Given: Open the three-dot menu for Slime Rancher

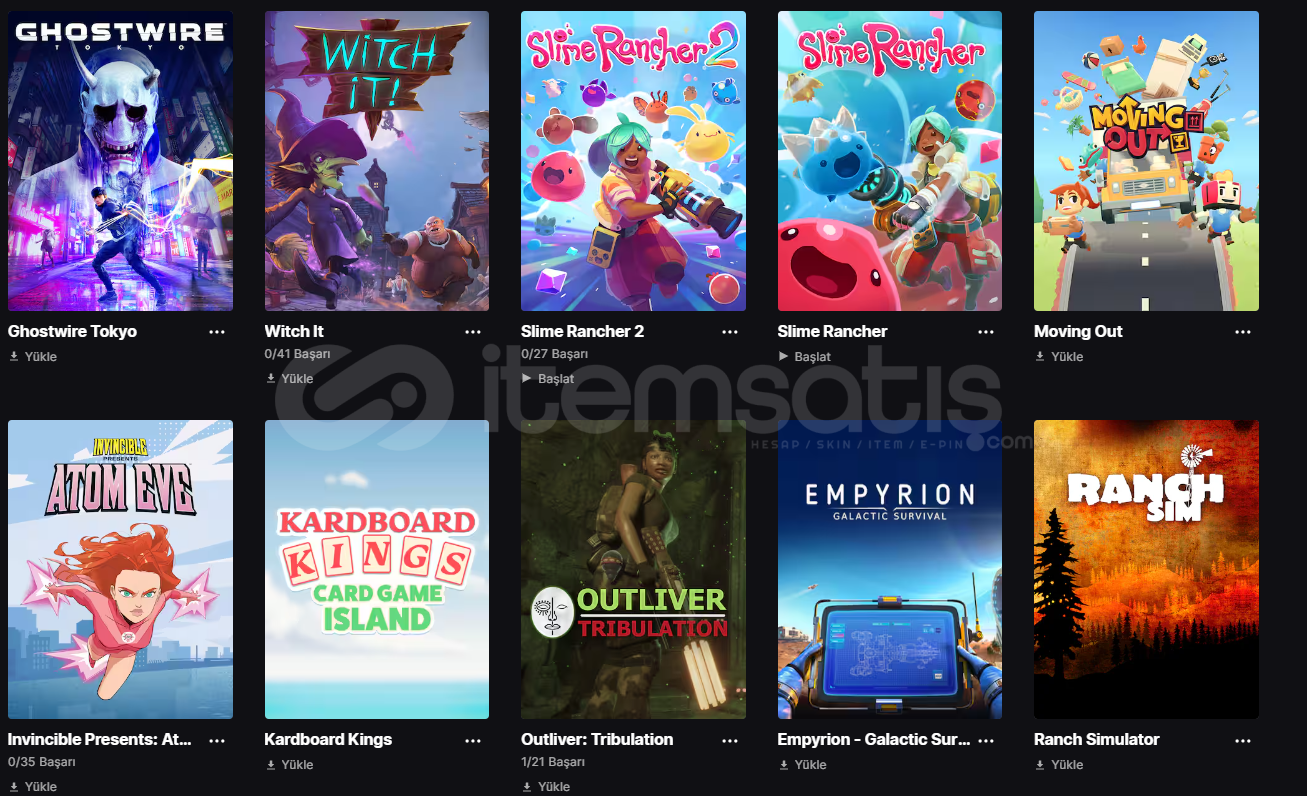Looking at the screenshot, I should [986, 332].
